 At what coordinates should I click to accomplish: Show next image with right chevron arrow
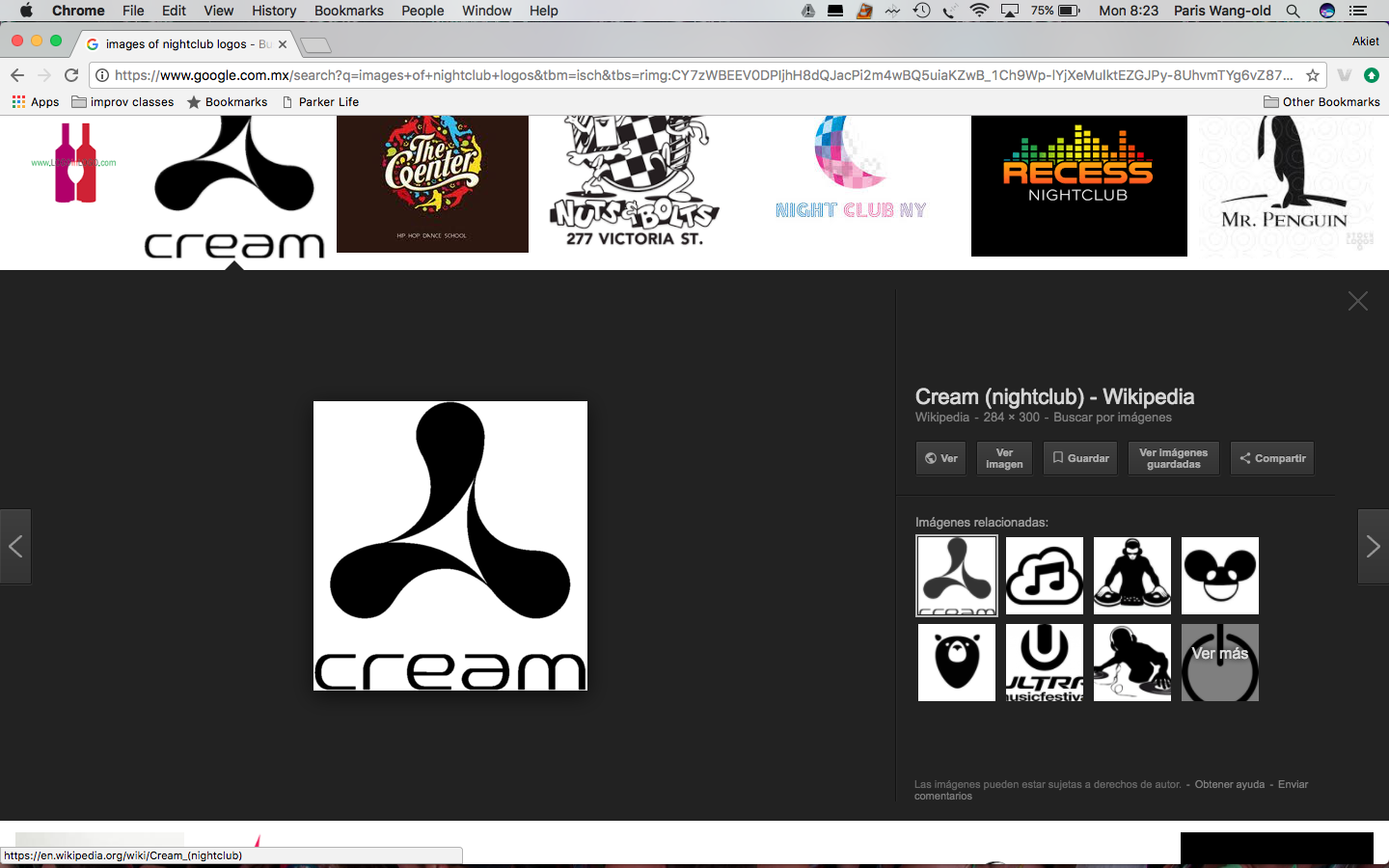[1373, 547]
